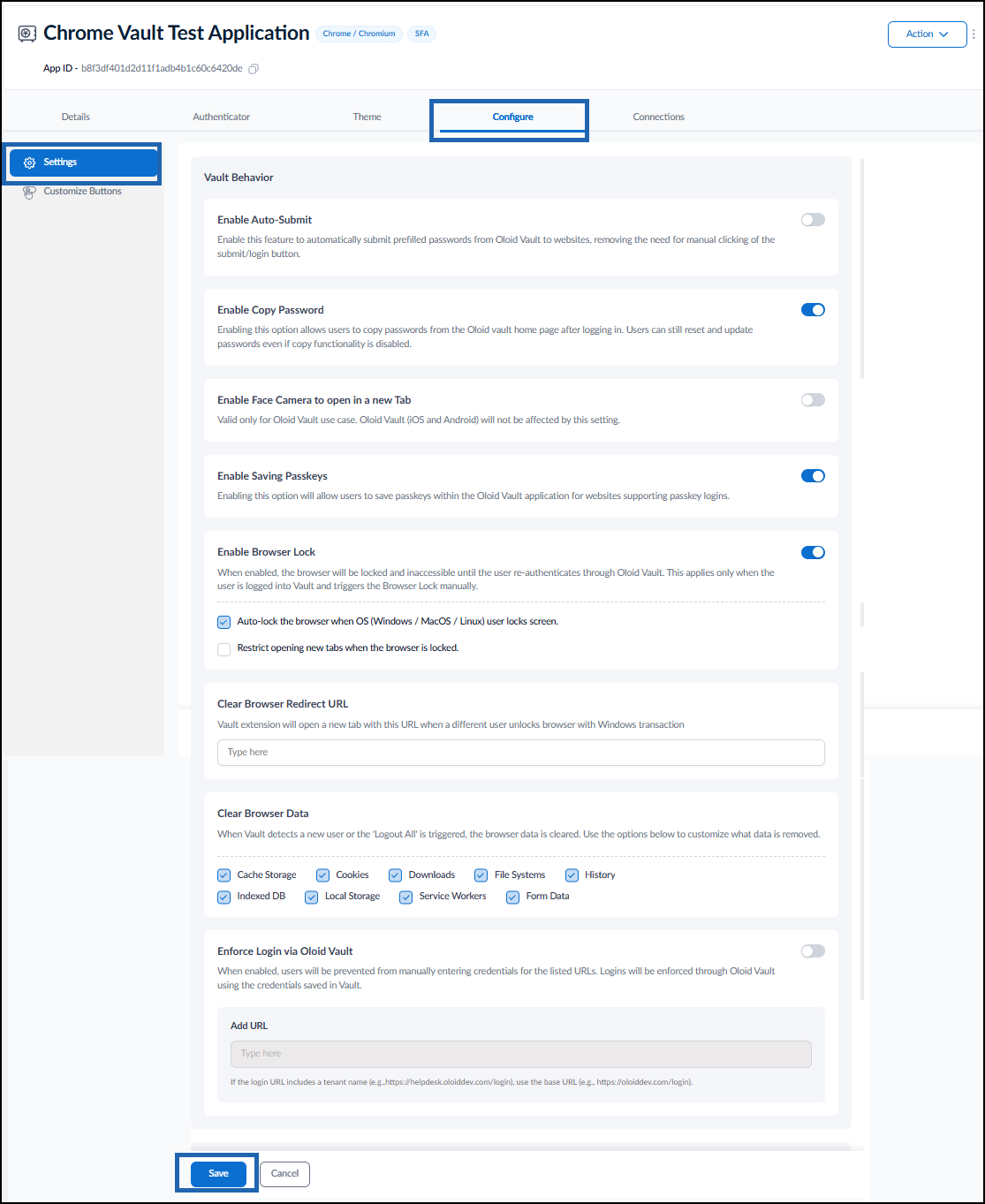
Task: Uncheck the Form Data checkbox
Action: pos(512,897)
